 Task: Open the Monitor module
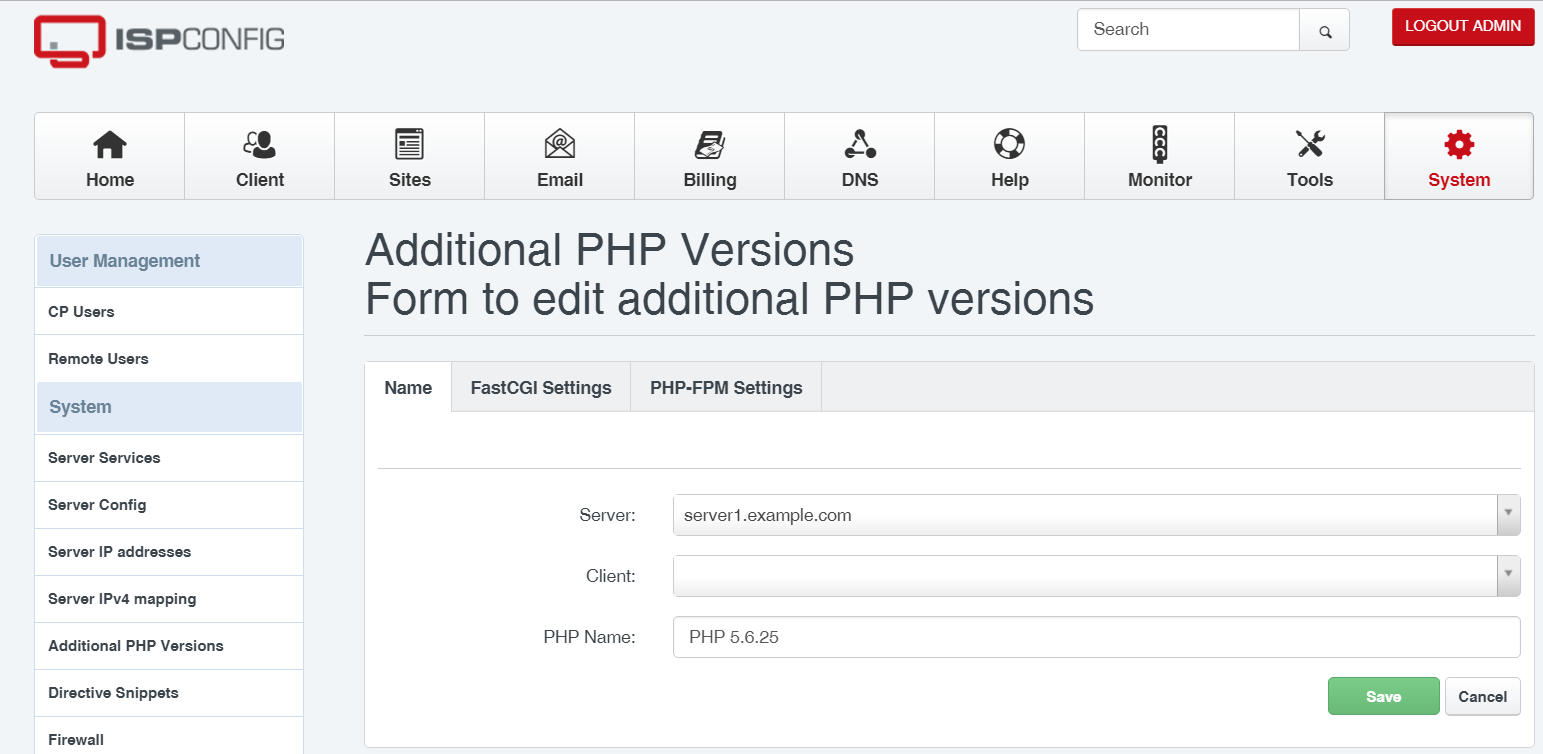[1160, 157]
